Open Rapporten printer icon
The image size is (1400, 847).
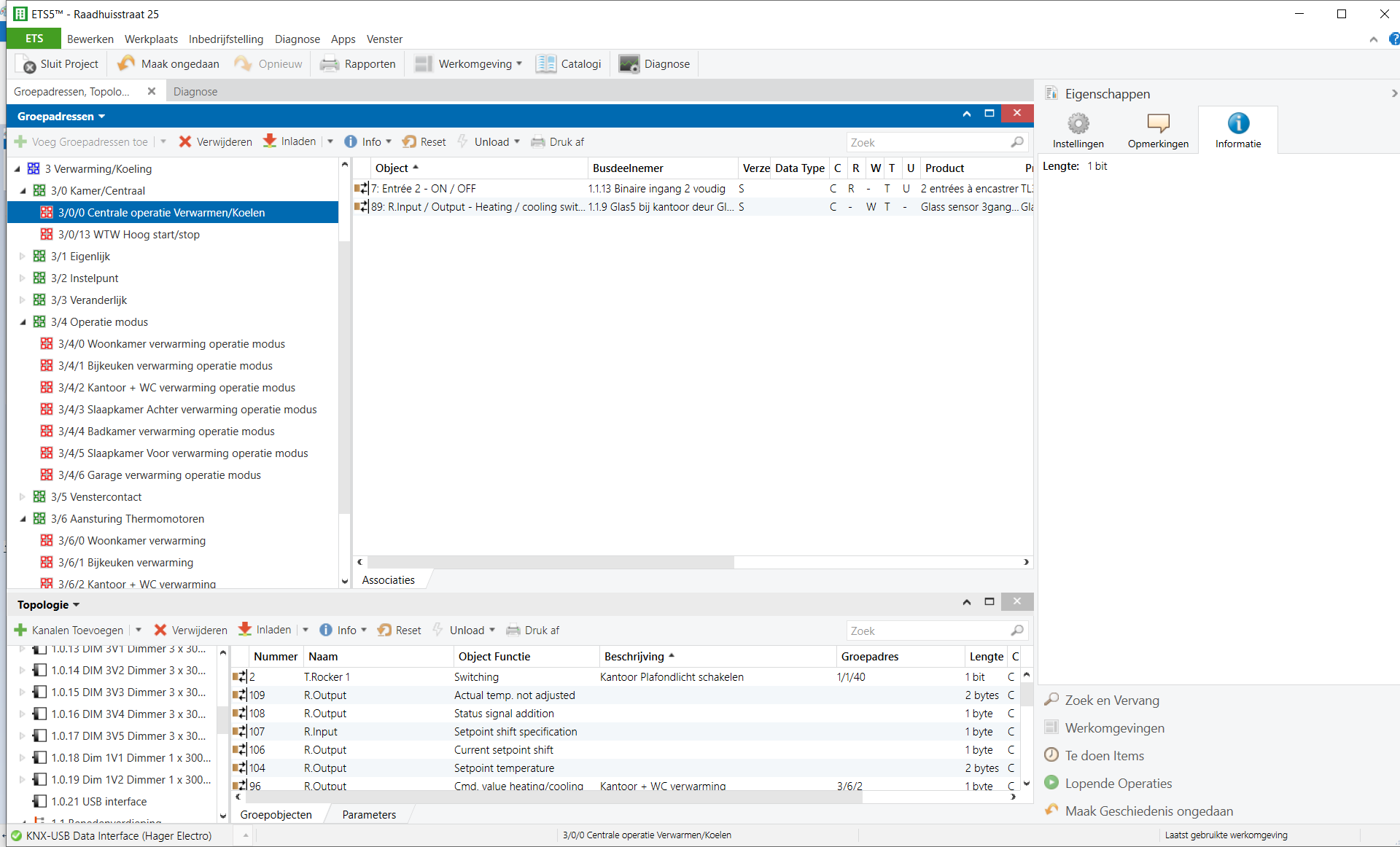pyautogui.click(x=330, y=63)
